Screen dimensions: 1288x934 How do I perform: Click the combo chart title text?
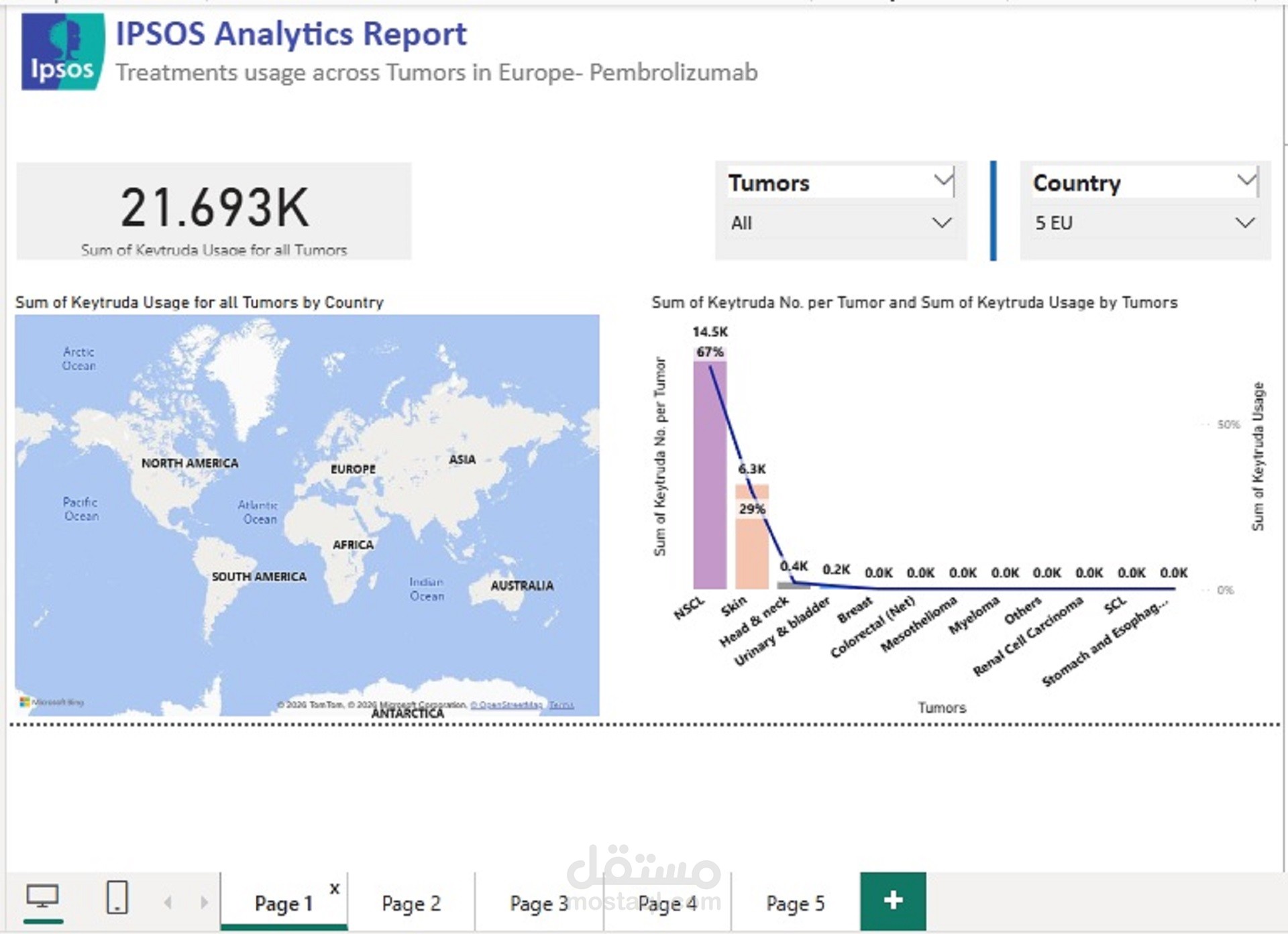914,302
